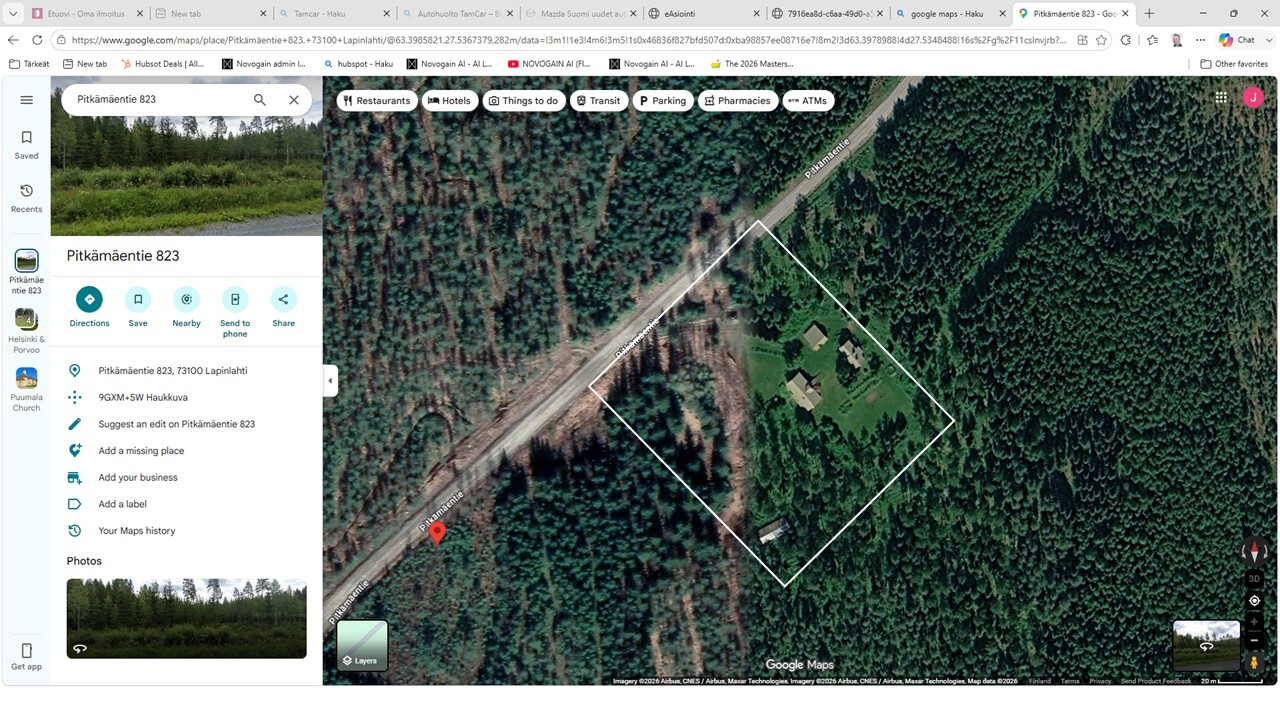Viewport: 1280px width, 720px height.
Task: Clear the Pitkämäentie 823 search
Action: tap(294, 100)
